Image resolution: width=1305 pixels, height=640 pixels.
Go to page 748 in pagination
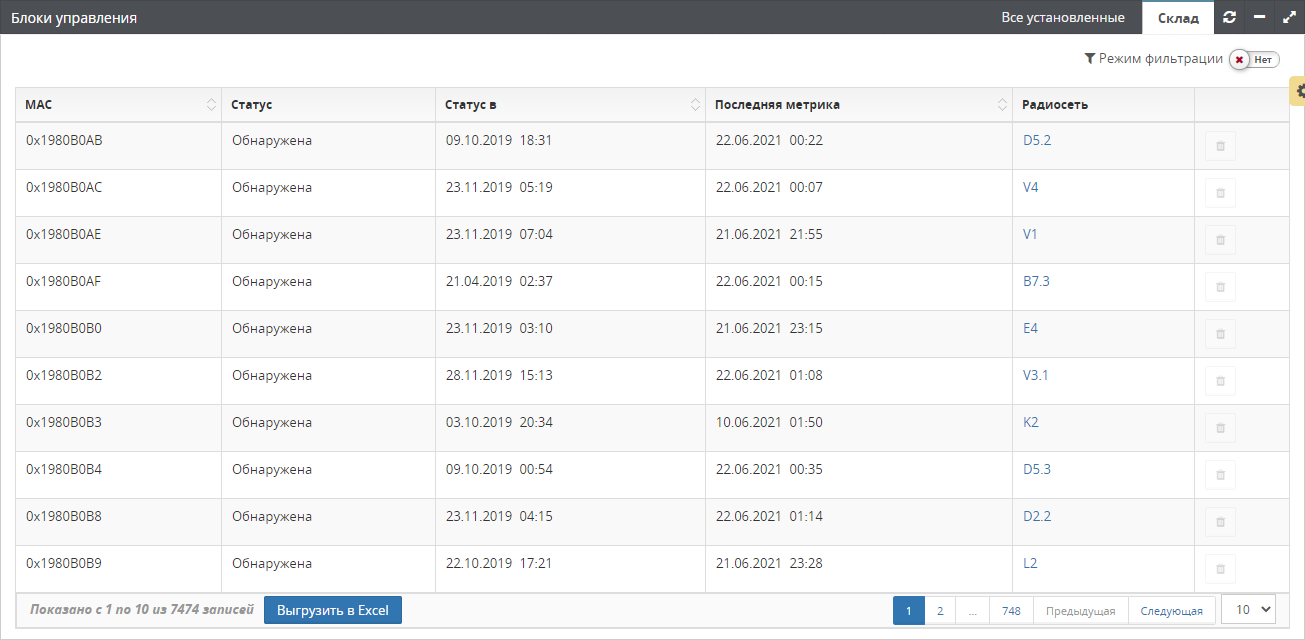pos(1011,611)
